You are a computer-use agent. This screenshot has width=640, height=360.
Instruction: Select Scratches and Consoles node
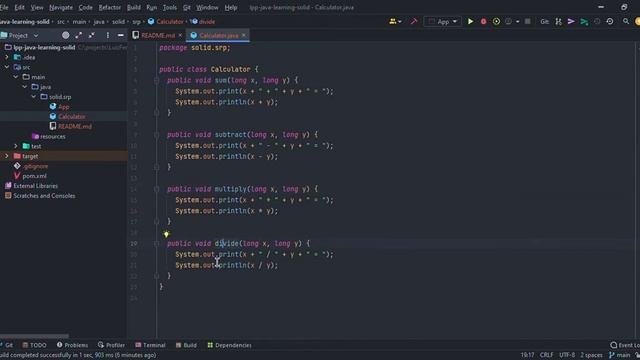(44, 196)
